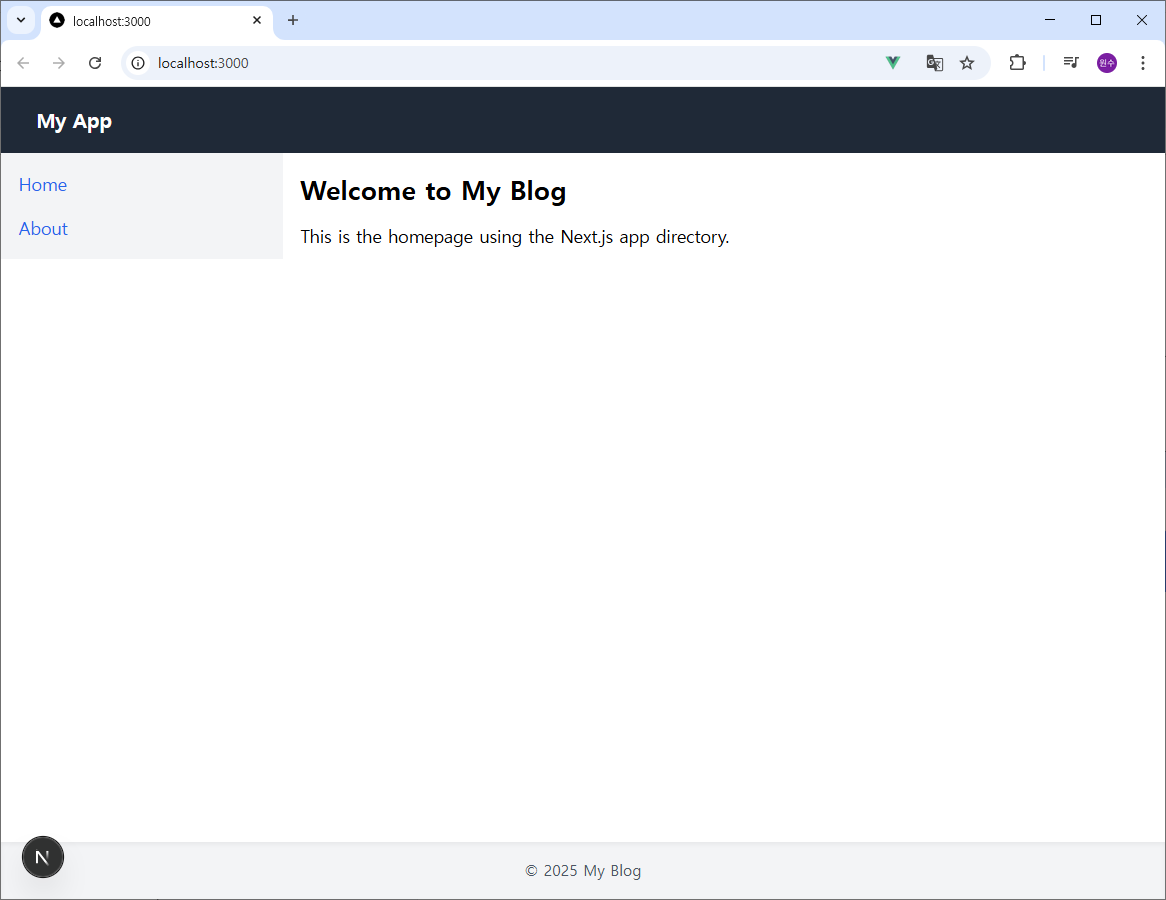
Task: Open the Google Translate page icon
Action: tap(935, 63)
